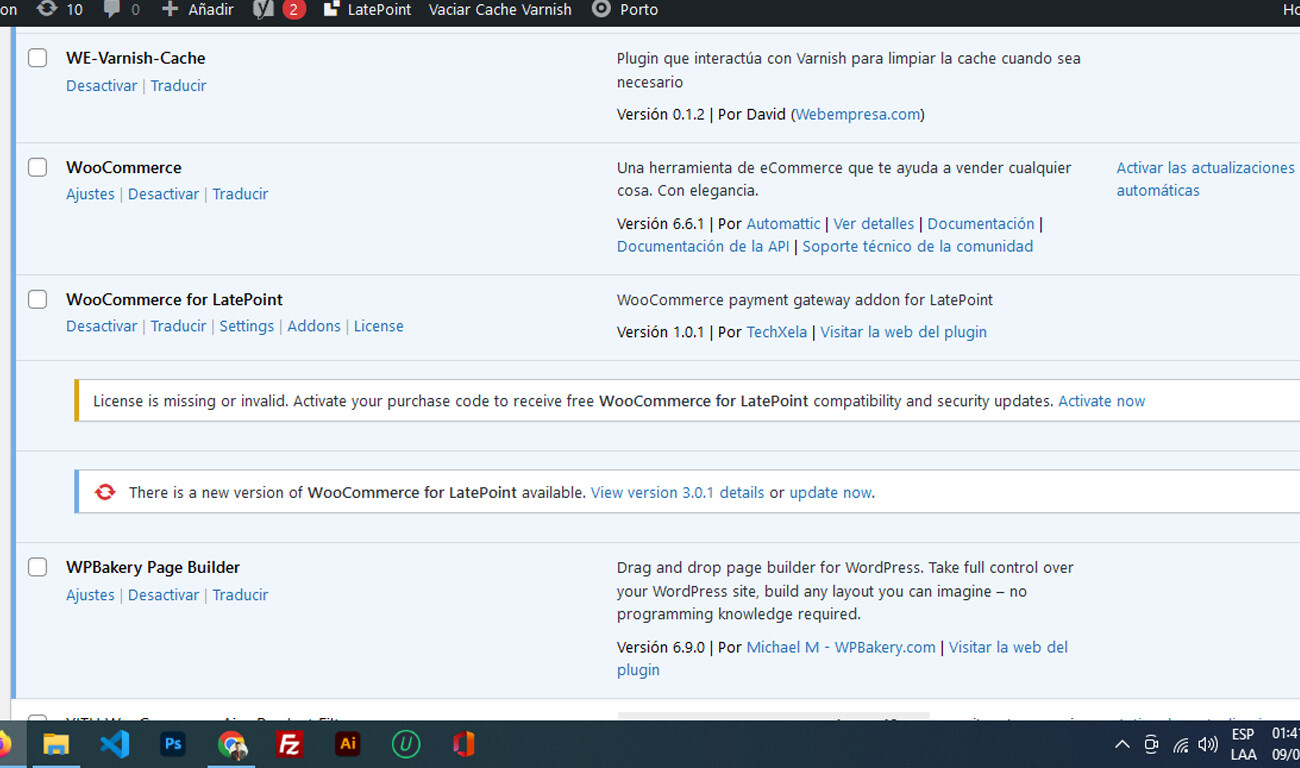Open the updates icon in admin bar
The height and width of the screenshot is (768, 1300).
(x=46, y=9)
